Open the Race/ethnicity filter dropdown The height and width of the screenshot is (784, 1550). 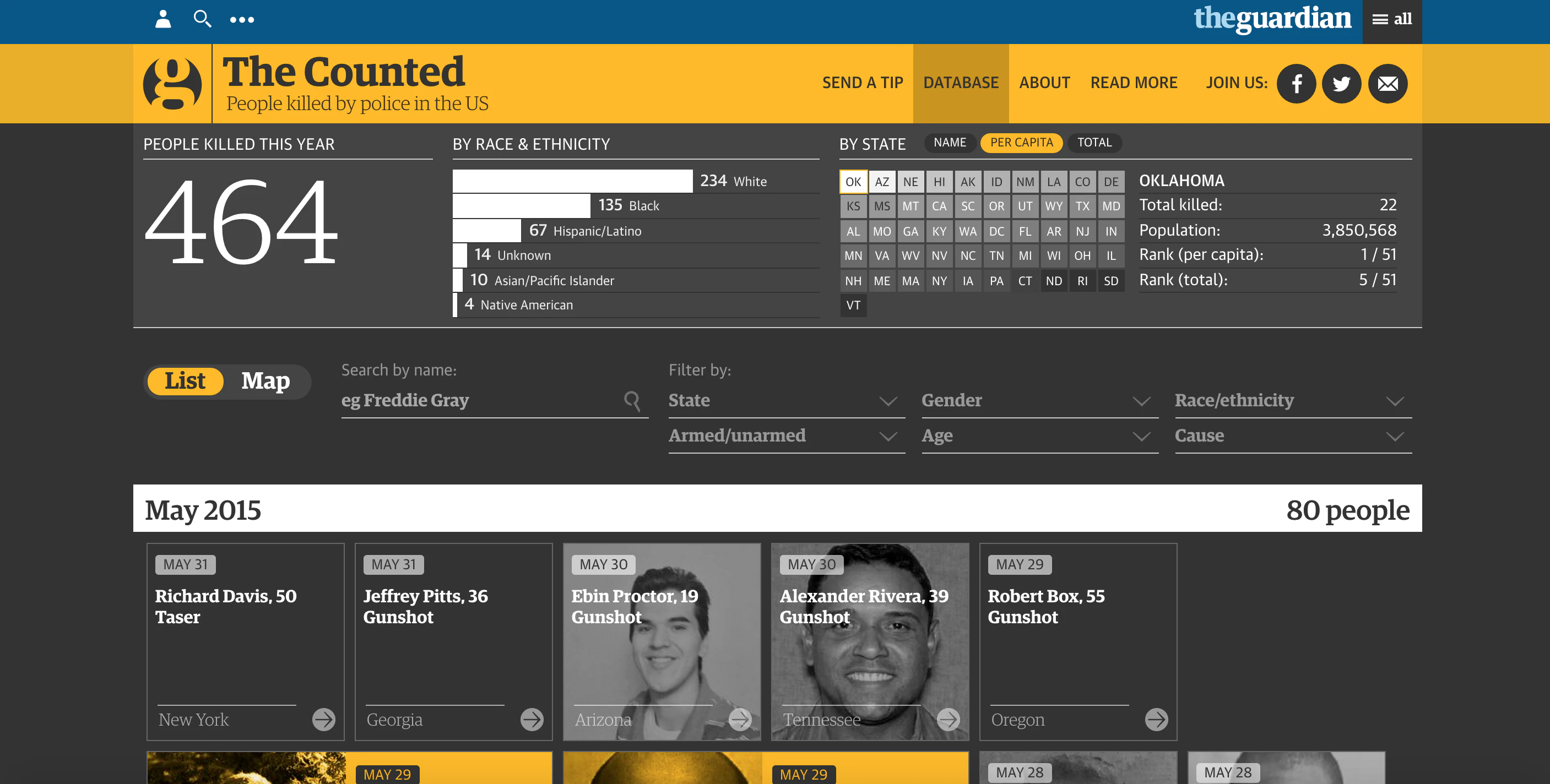click(x=1292, y=400)
